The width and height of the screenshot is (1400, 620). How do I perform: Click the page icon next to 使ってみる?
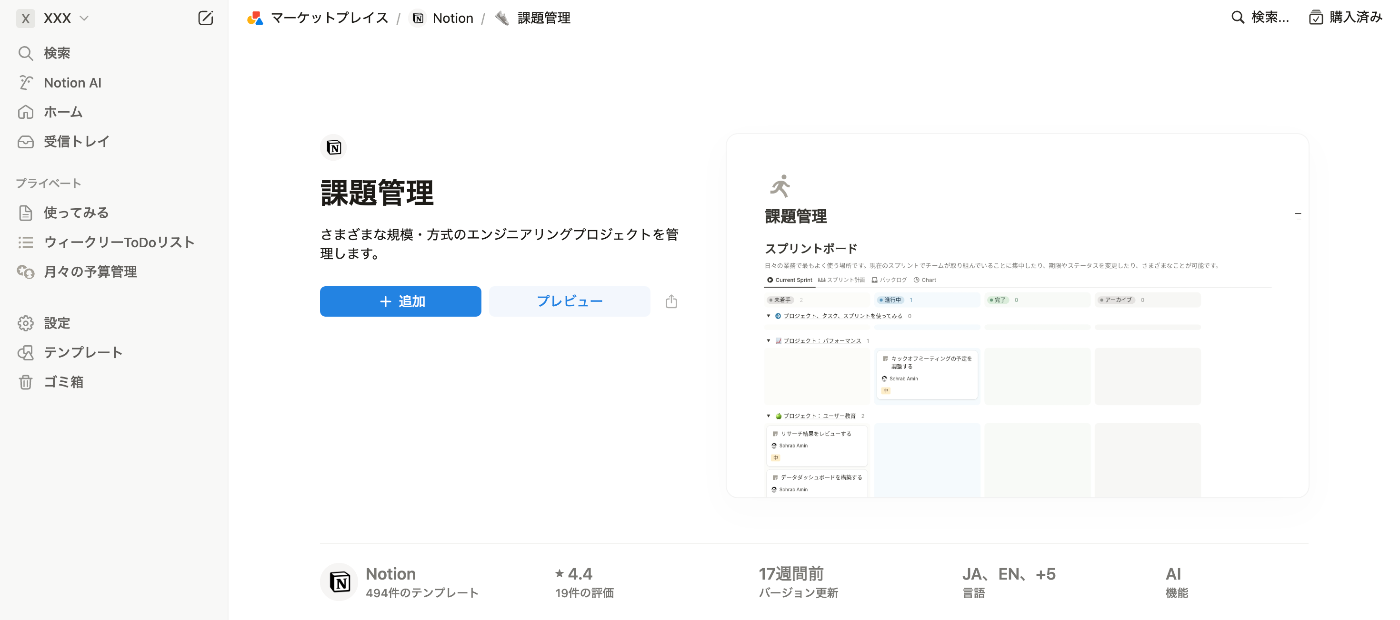pos(26,213)
